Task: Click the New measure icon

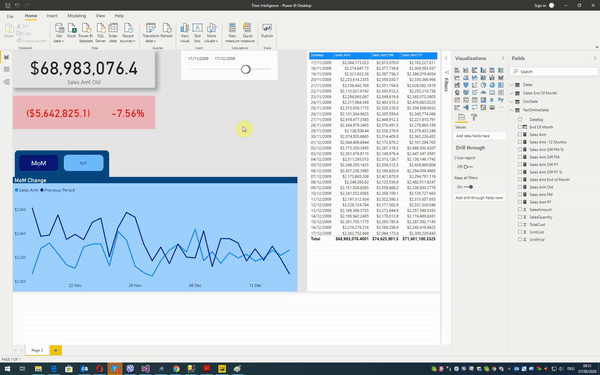Action: 232,33
